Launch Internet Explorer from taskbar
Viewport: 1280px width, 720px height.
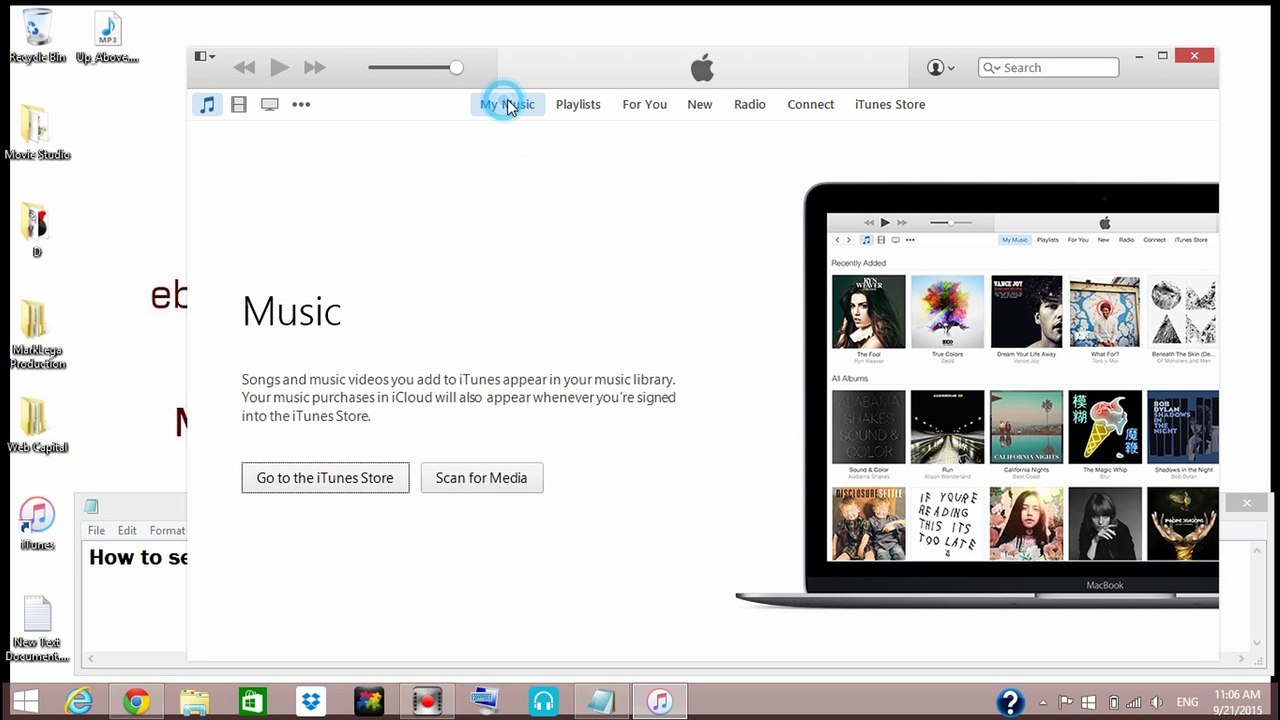(x=78, y=702)
